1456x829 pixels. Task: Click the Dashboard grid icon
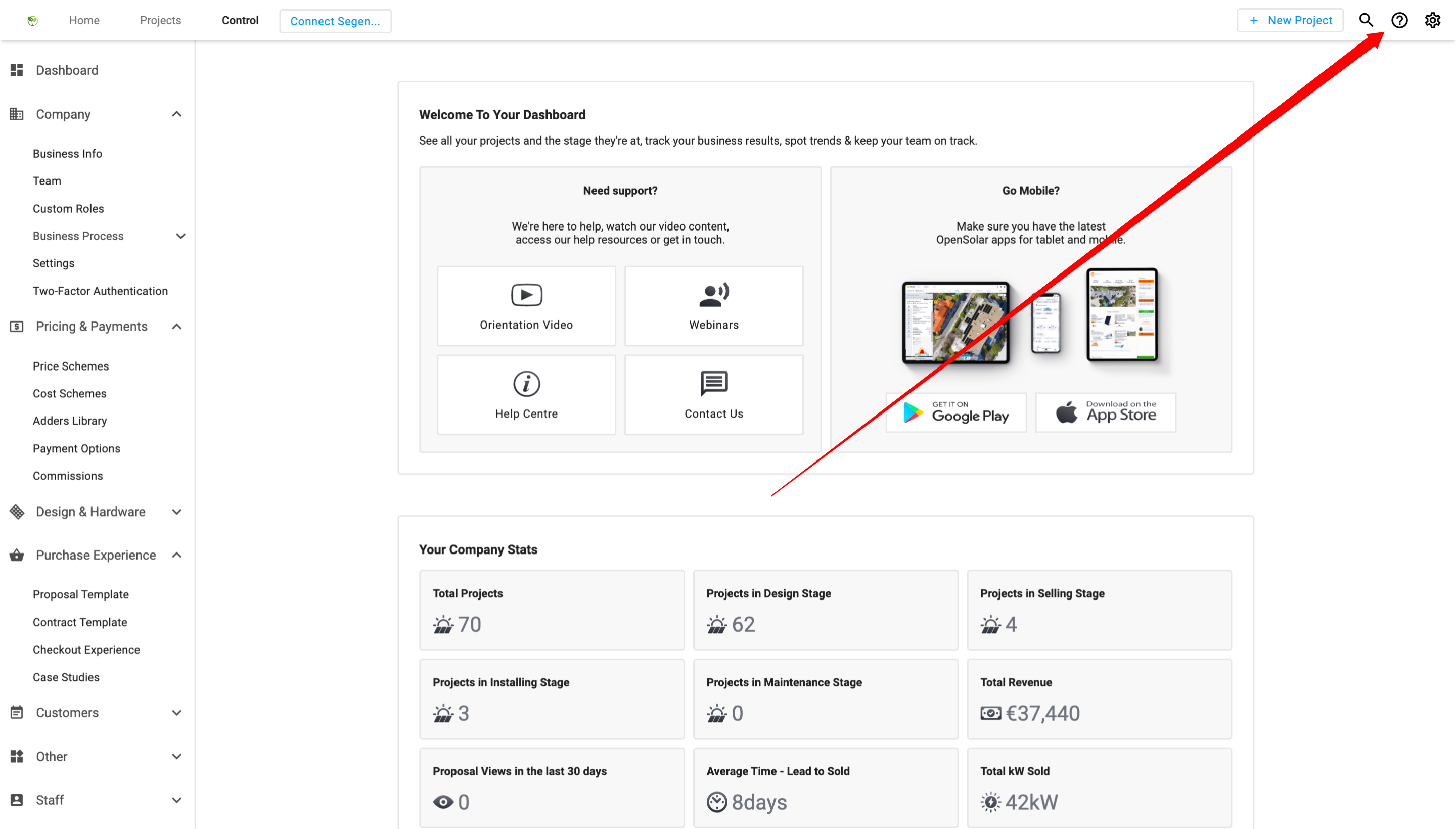click(17, 70)
